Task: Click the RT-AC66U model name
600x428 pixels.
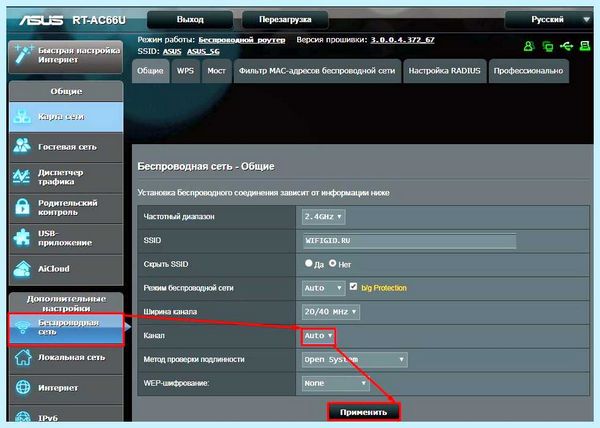Action: (99, 20)
